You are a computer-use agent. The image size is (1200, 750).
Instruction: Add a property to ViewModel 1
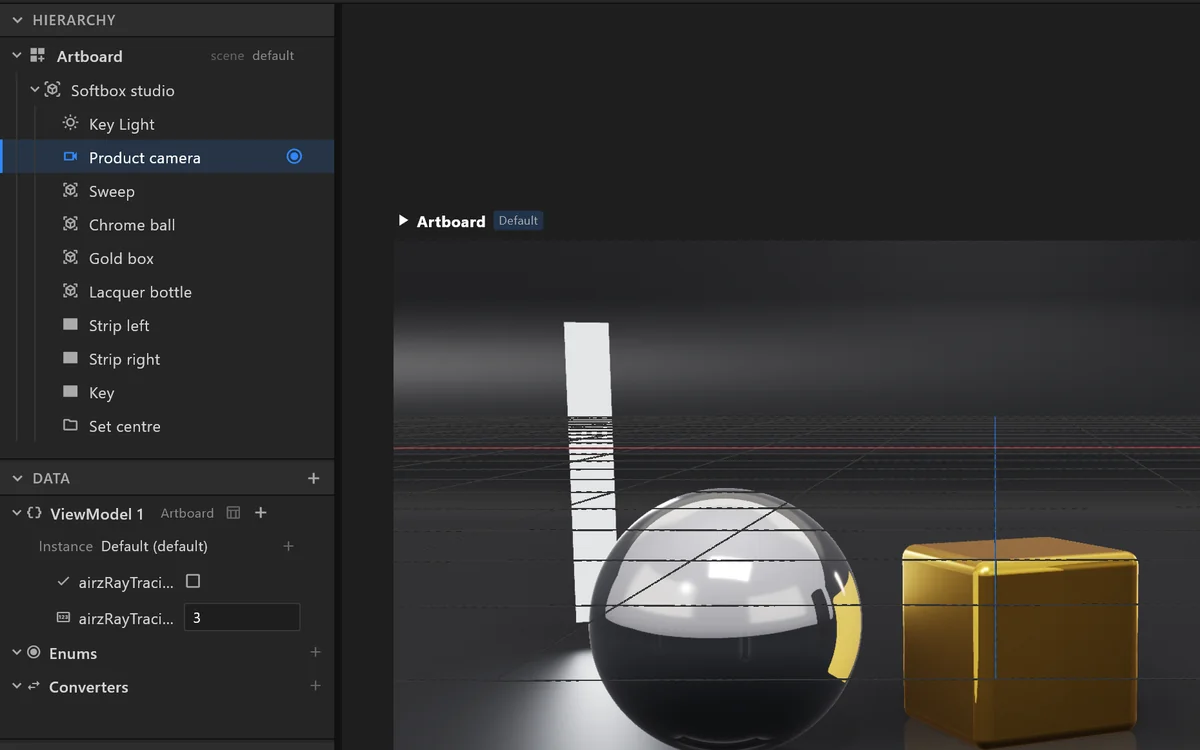click(x=261, y=513)
